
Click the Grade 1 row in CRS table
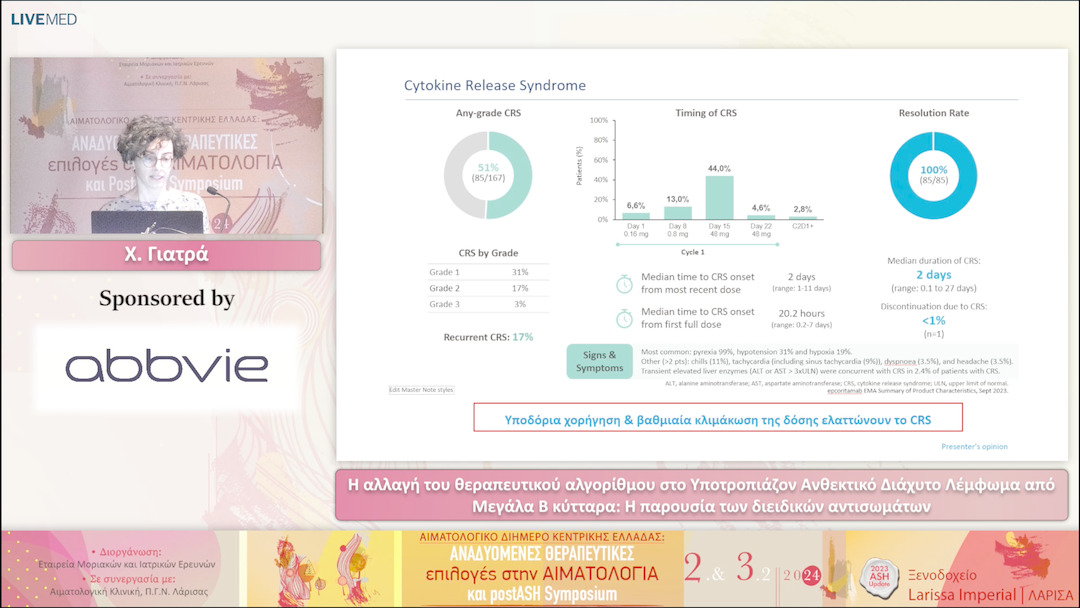[488, 272]
